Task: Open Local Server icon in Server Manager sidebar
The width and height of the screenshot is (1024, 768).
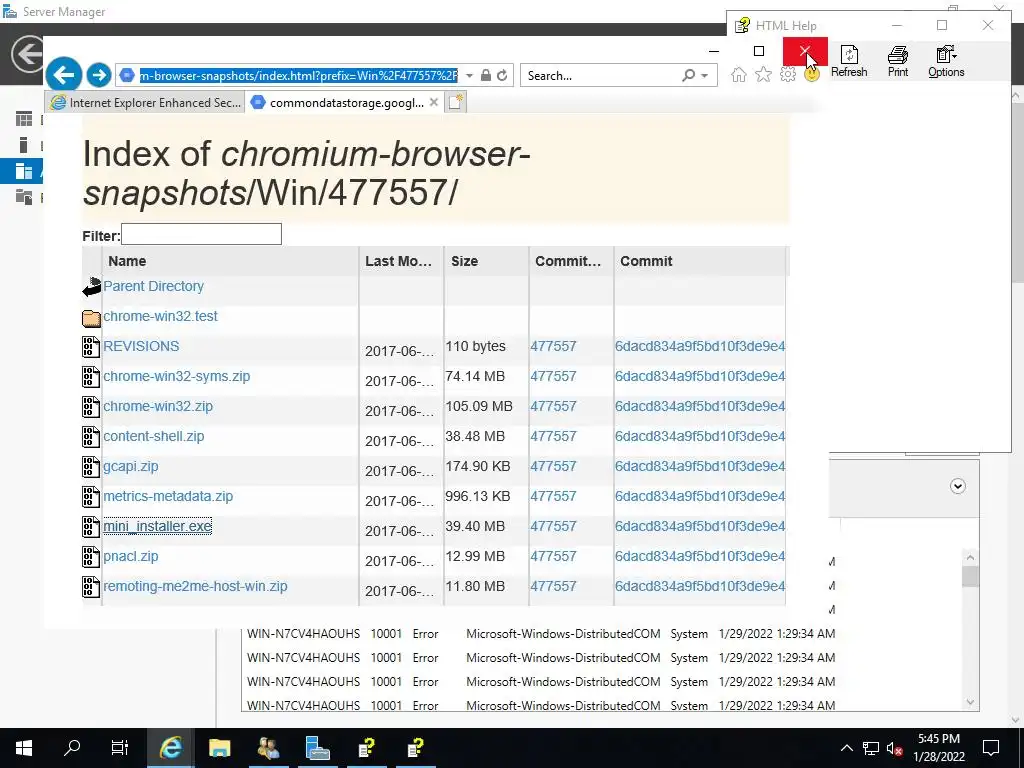Action: [24, 145]
